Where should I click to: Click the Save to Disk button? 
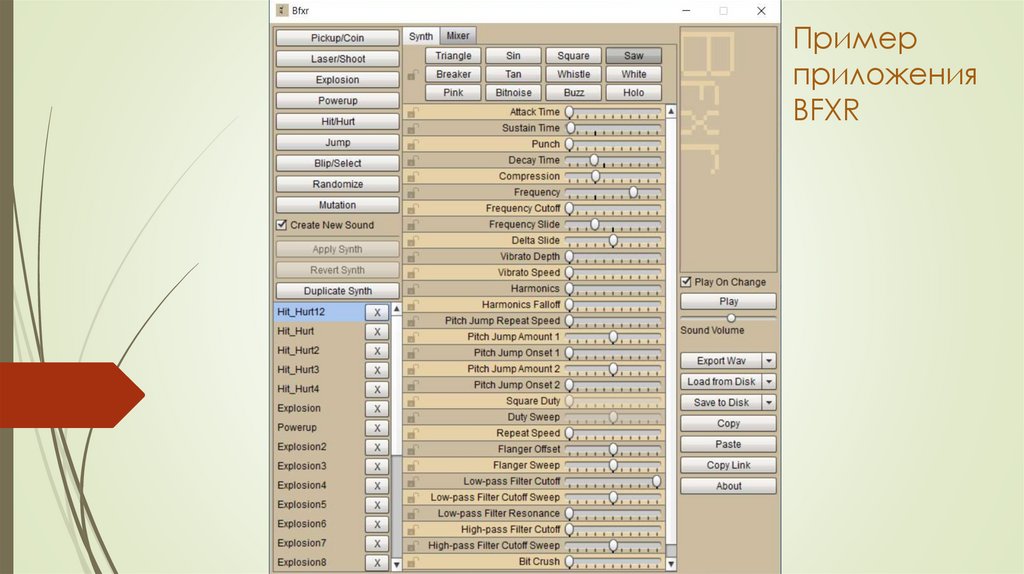(x=721, y=403)
